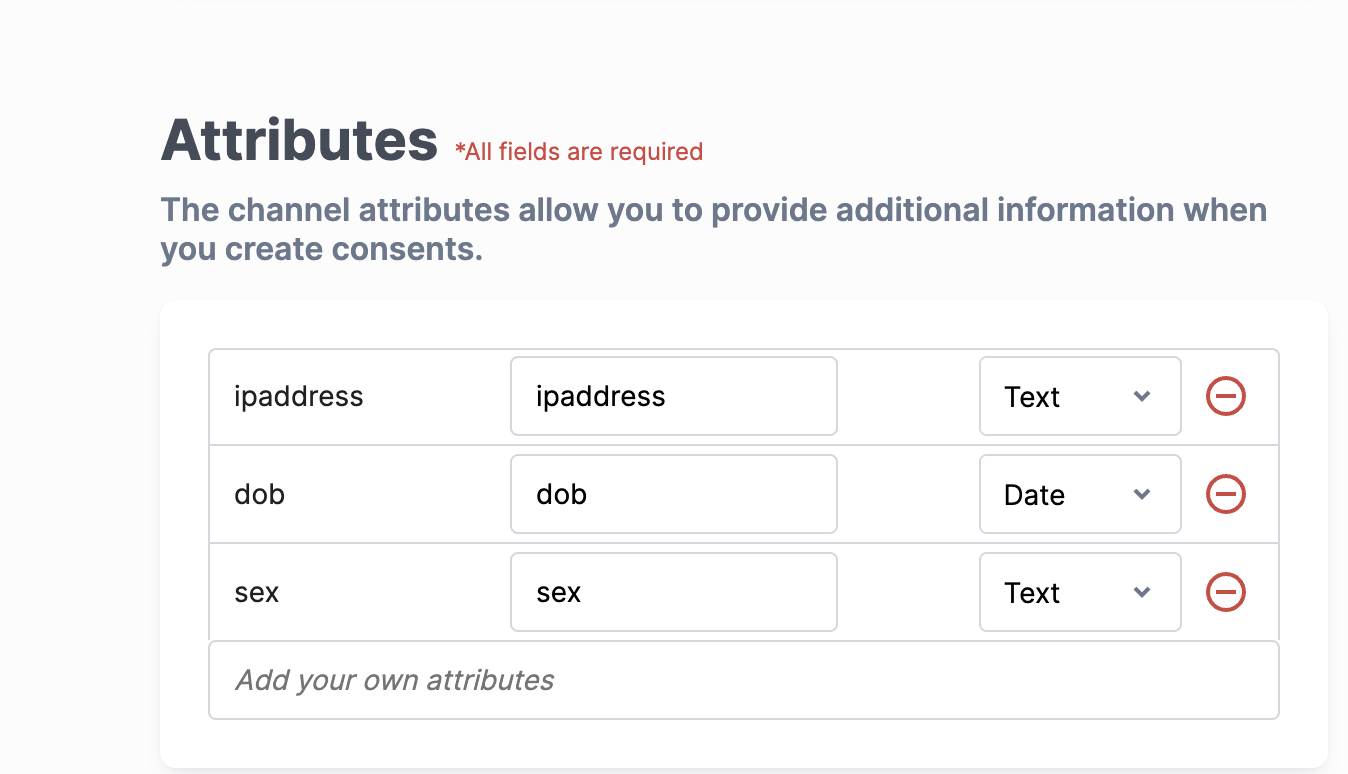
Task: Open the type dropdown for ipaddress
Action: click(1080, 396)
